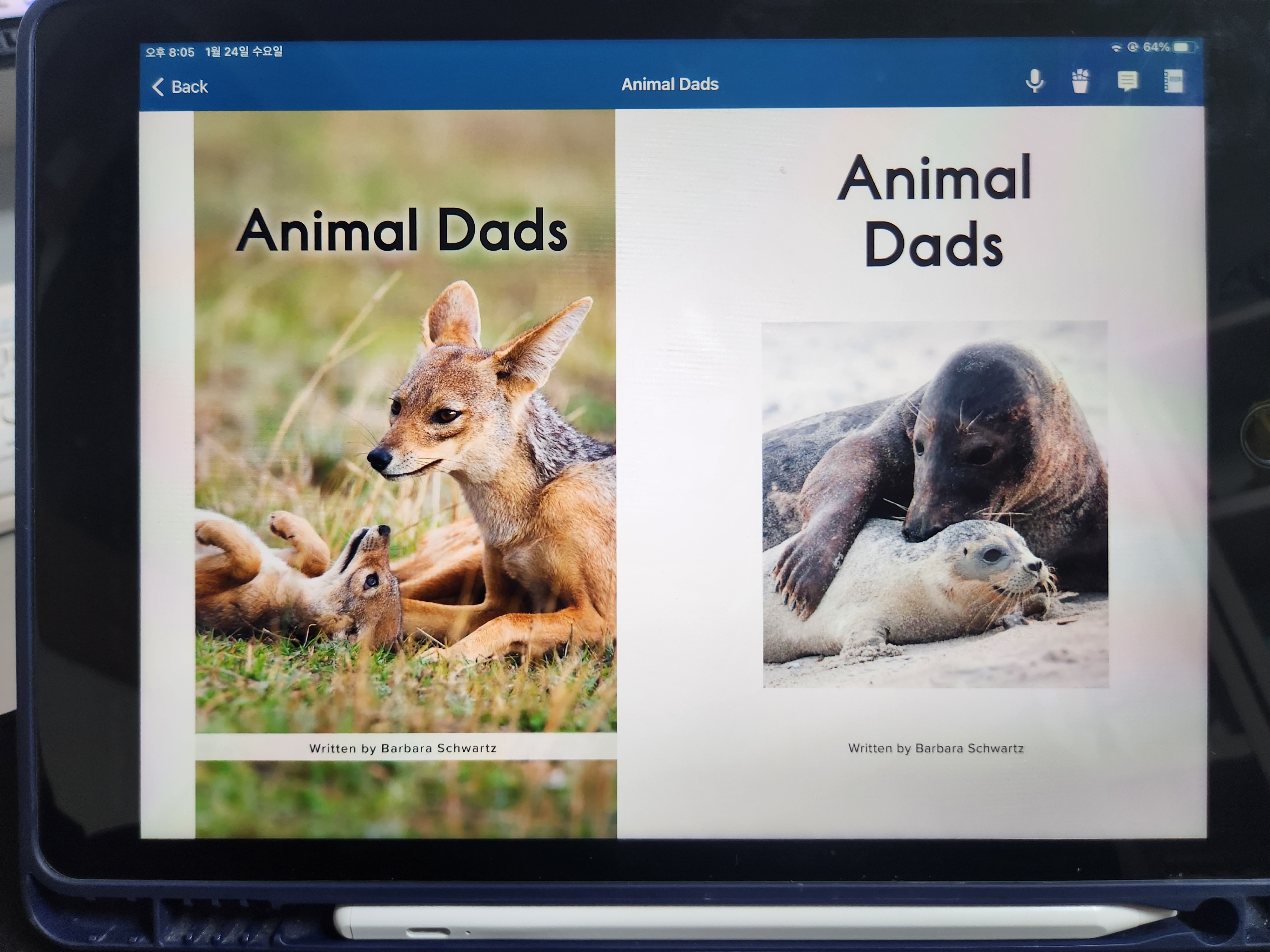The image size is (1270, 952).
Task: Tap the cover page Animal Dads title
Action: click(x=402, y=230)
